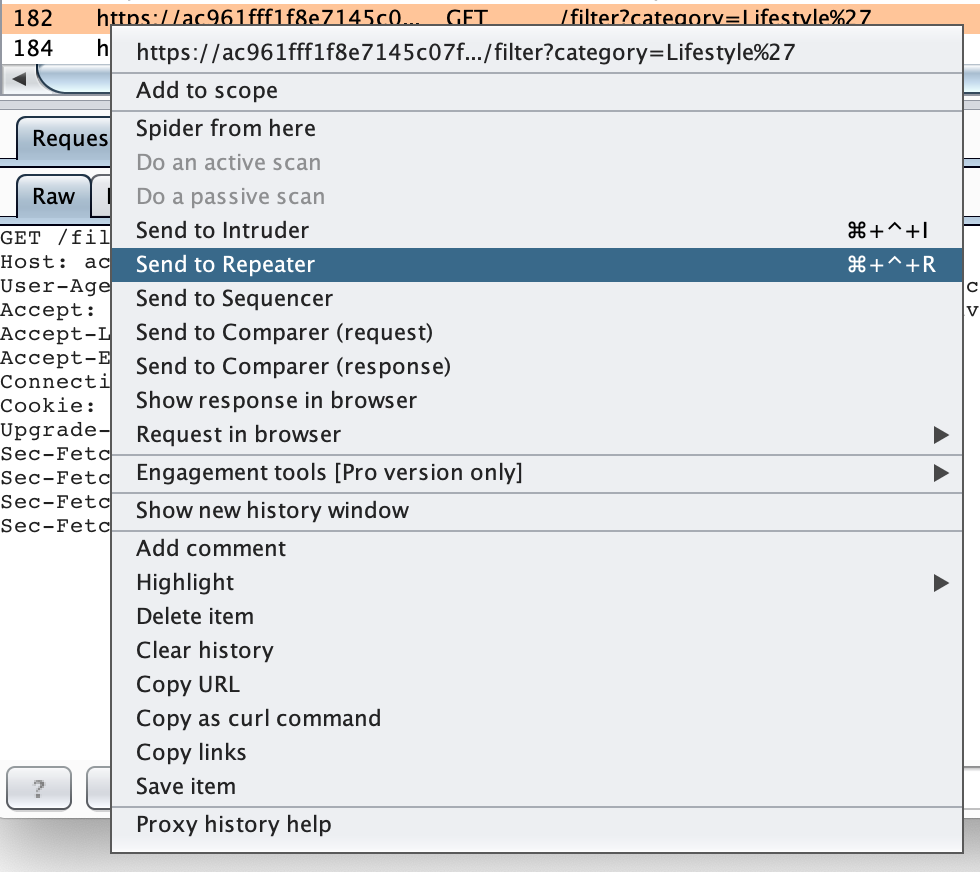The image size is (980, 872).
Task: Expand Engagement tools submenu arrow
Action: click(x=941, y=473)
